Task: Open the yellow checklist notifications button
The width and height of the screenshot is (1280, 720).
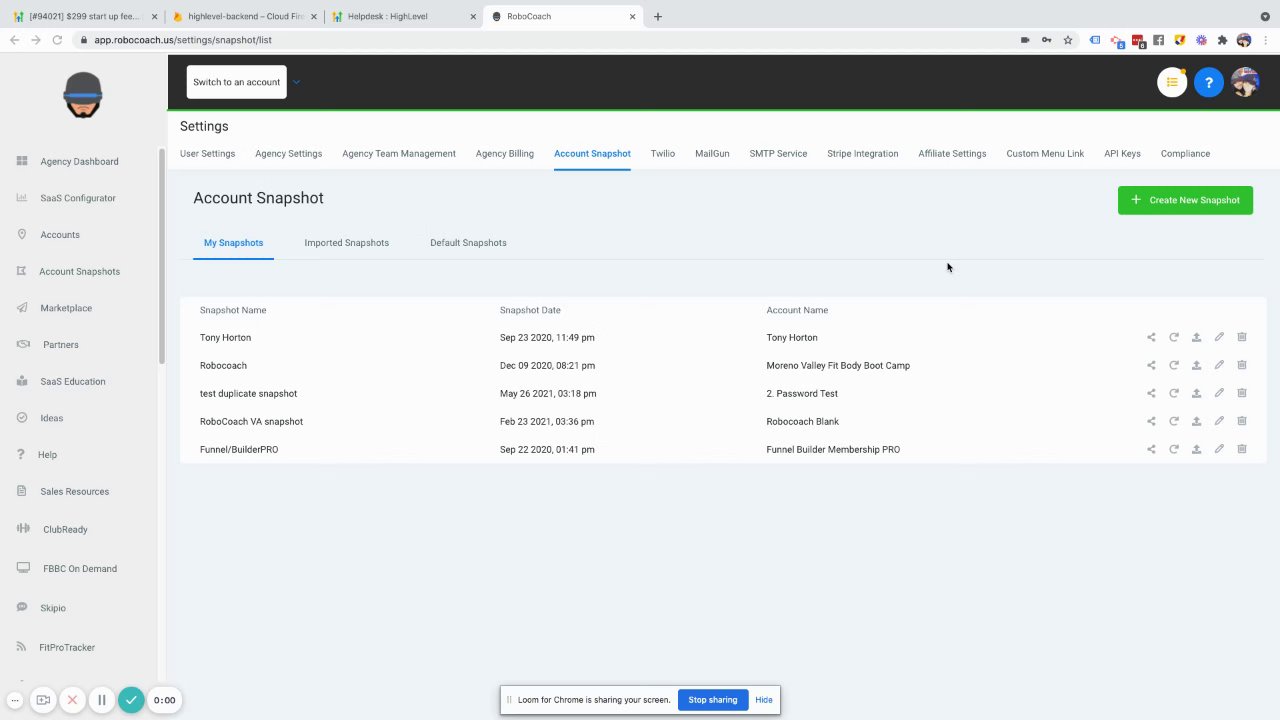Action: click(x=1172, y=83)
